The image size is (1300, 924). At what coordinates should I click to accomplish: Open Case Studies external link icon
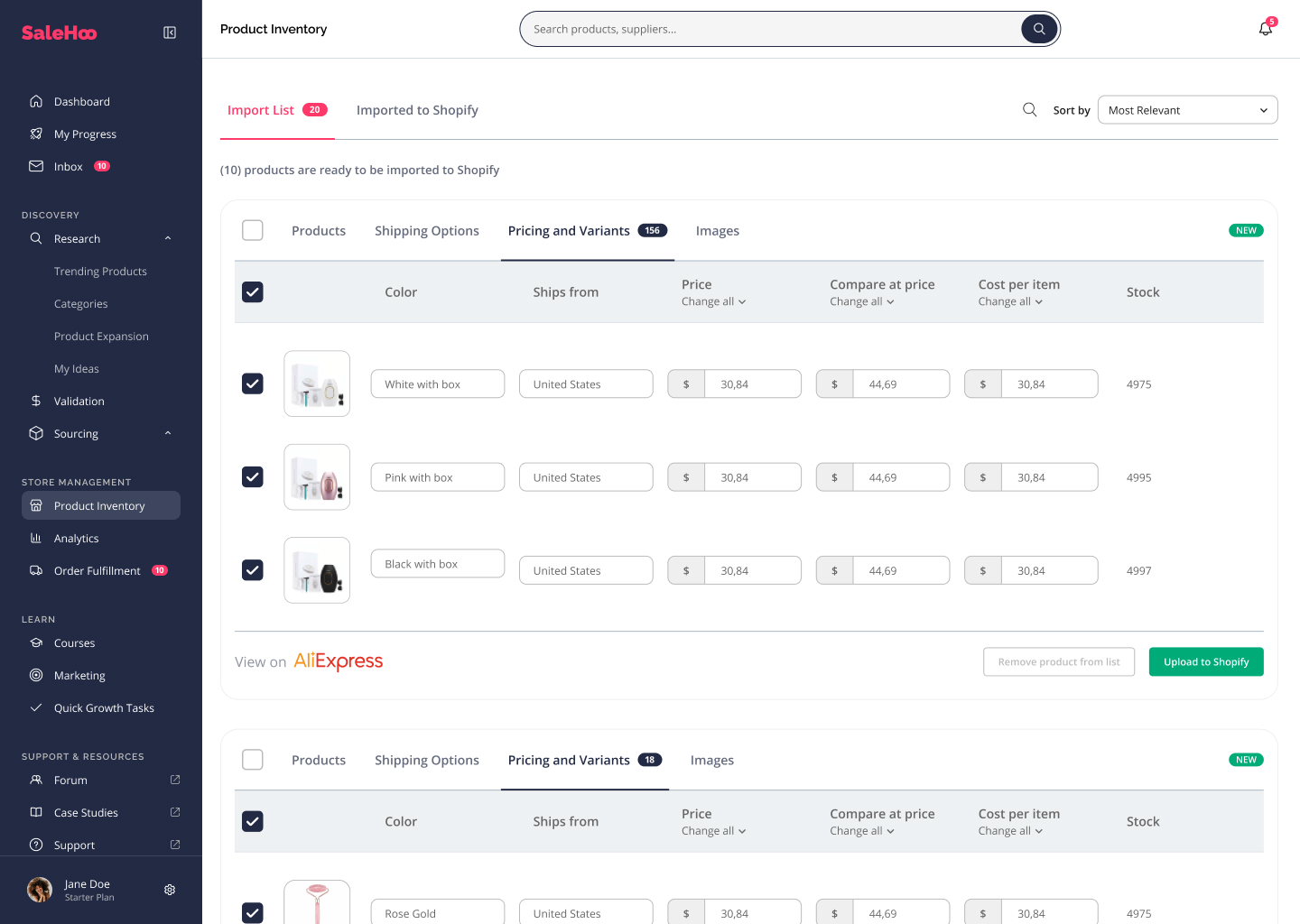coord(175,812)
